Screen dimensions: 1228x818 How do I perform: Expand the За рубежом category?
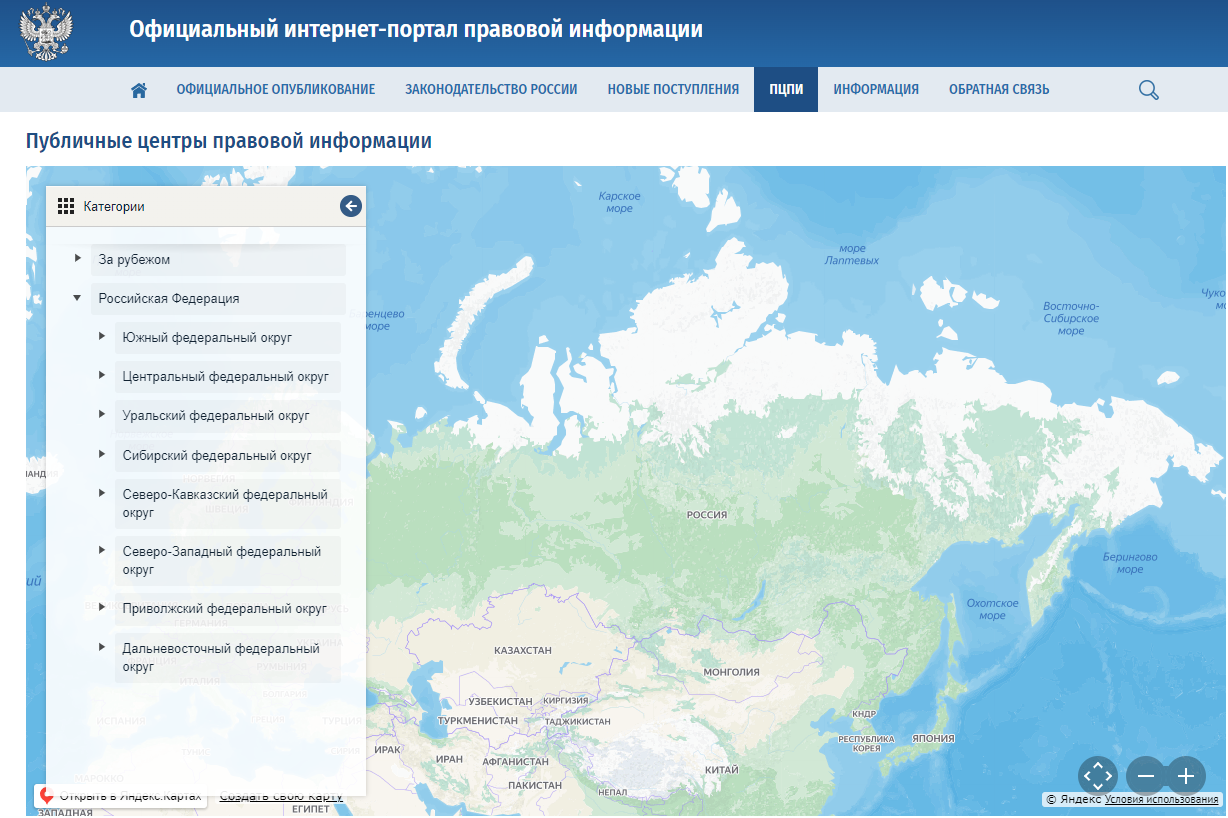[78, 259]
